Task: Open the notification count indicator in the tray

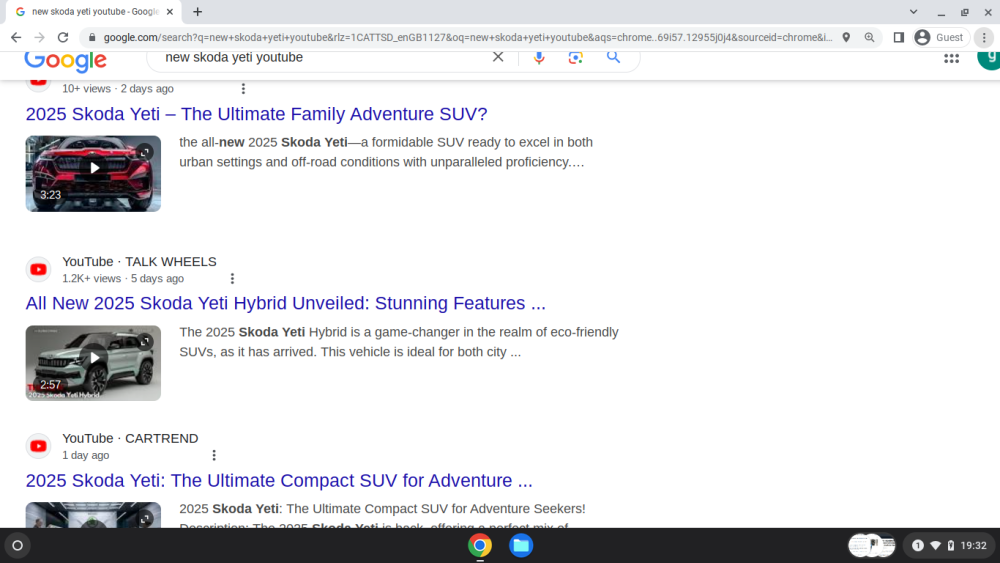Action: tap(918, 545)
